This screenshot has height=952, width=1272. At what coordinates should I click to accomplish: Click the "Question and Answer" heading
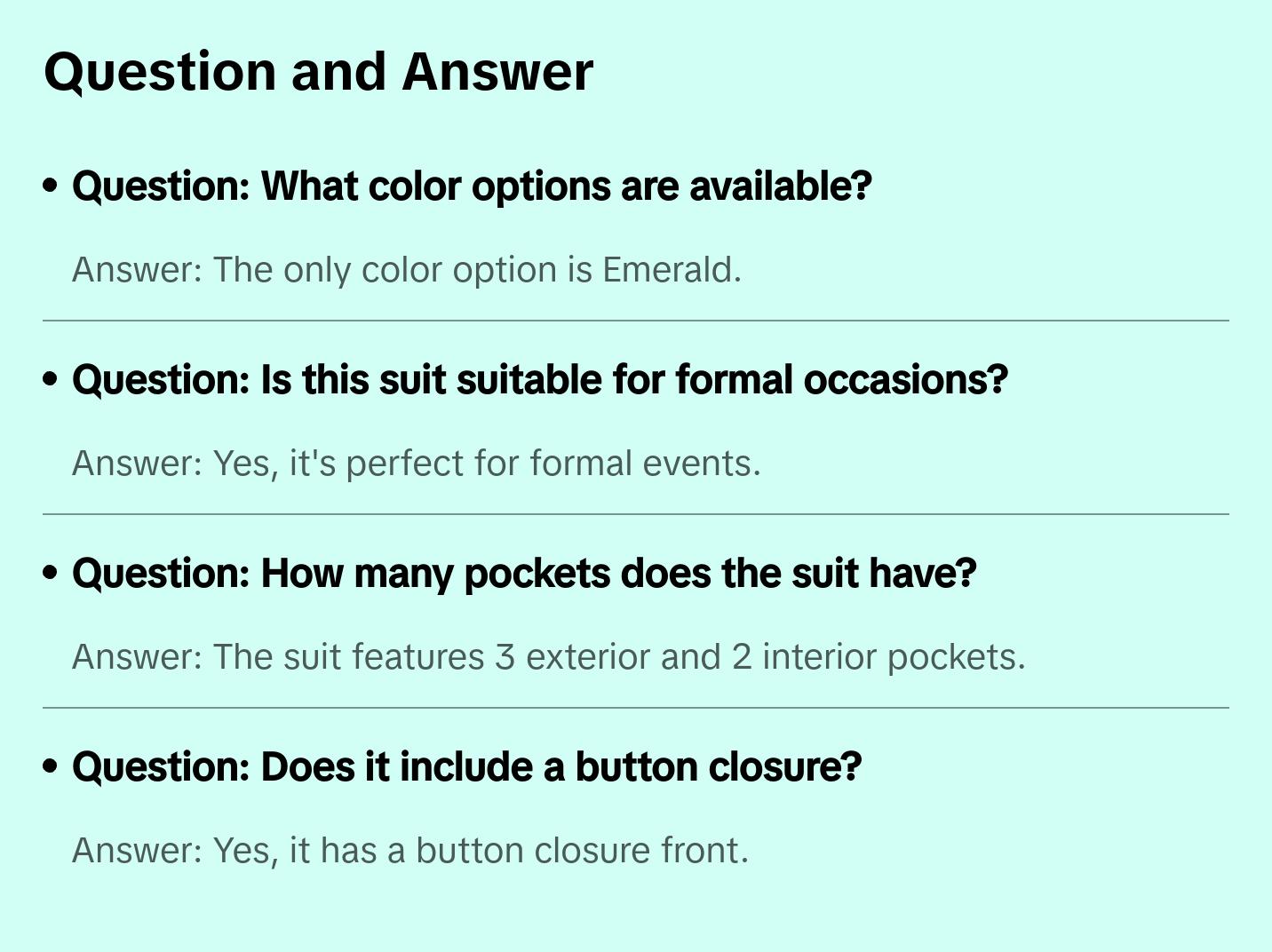click(x=318, y=71)
